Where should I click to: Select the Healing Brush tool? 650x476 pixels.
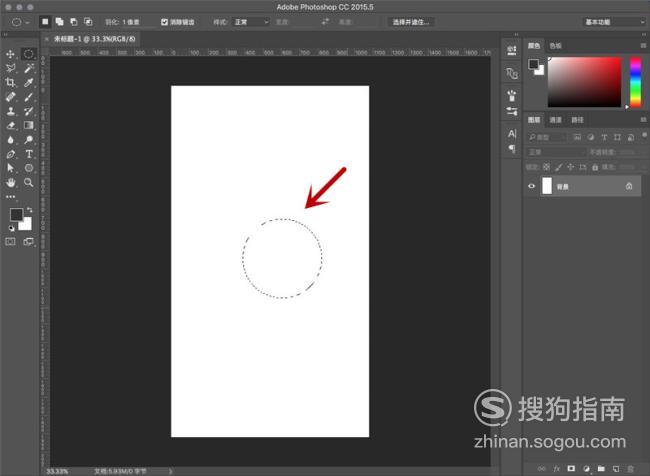coord(10,97)
